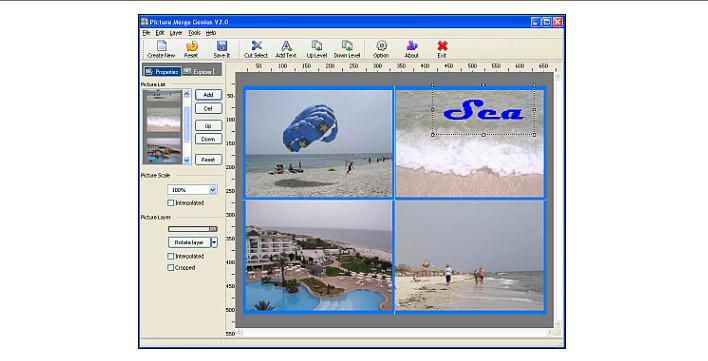Click the Add picture button
Viewport: 708px width, 361px height.
208,95
